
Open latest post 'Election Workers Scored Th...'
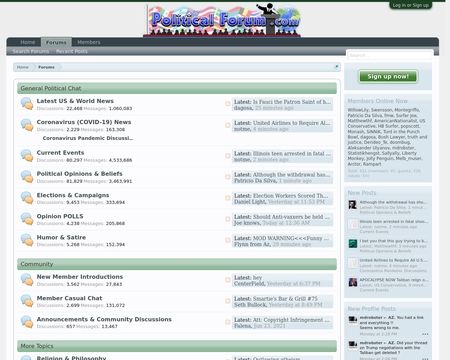pyautogui.click(x=290, y=196)
